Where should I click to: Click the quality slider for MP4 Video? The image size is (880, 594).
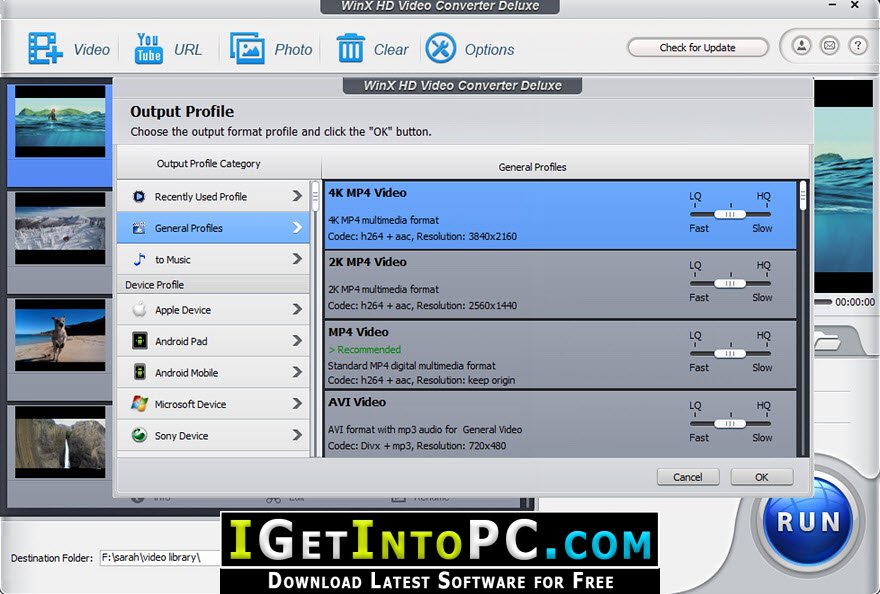(730, 354)
